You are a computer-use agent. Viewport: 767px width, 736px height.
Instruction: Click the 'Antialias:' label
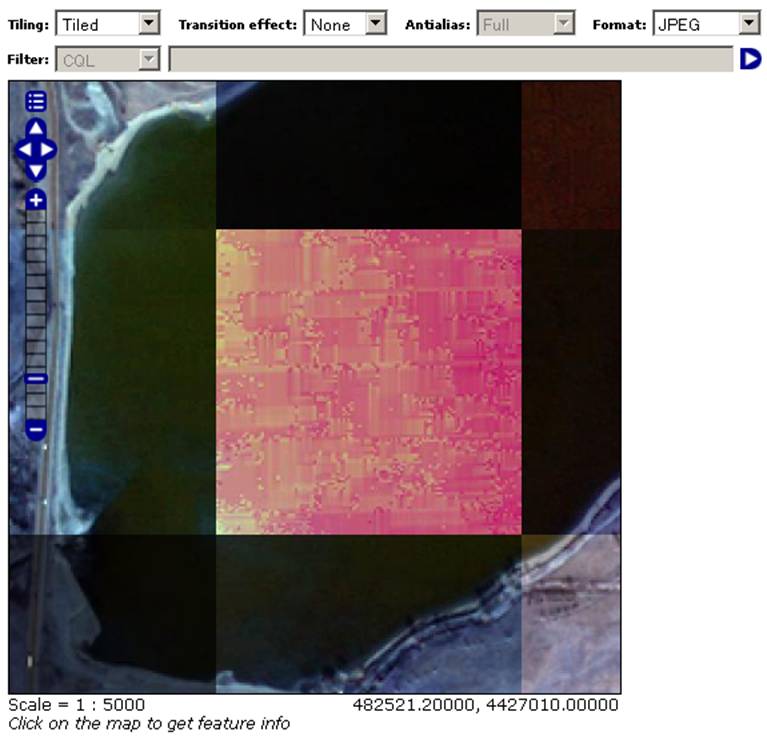click(438, 24)
